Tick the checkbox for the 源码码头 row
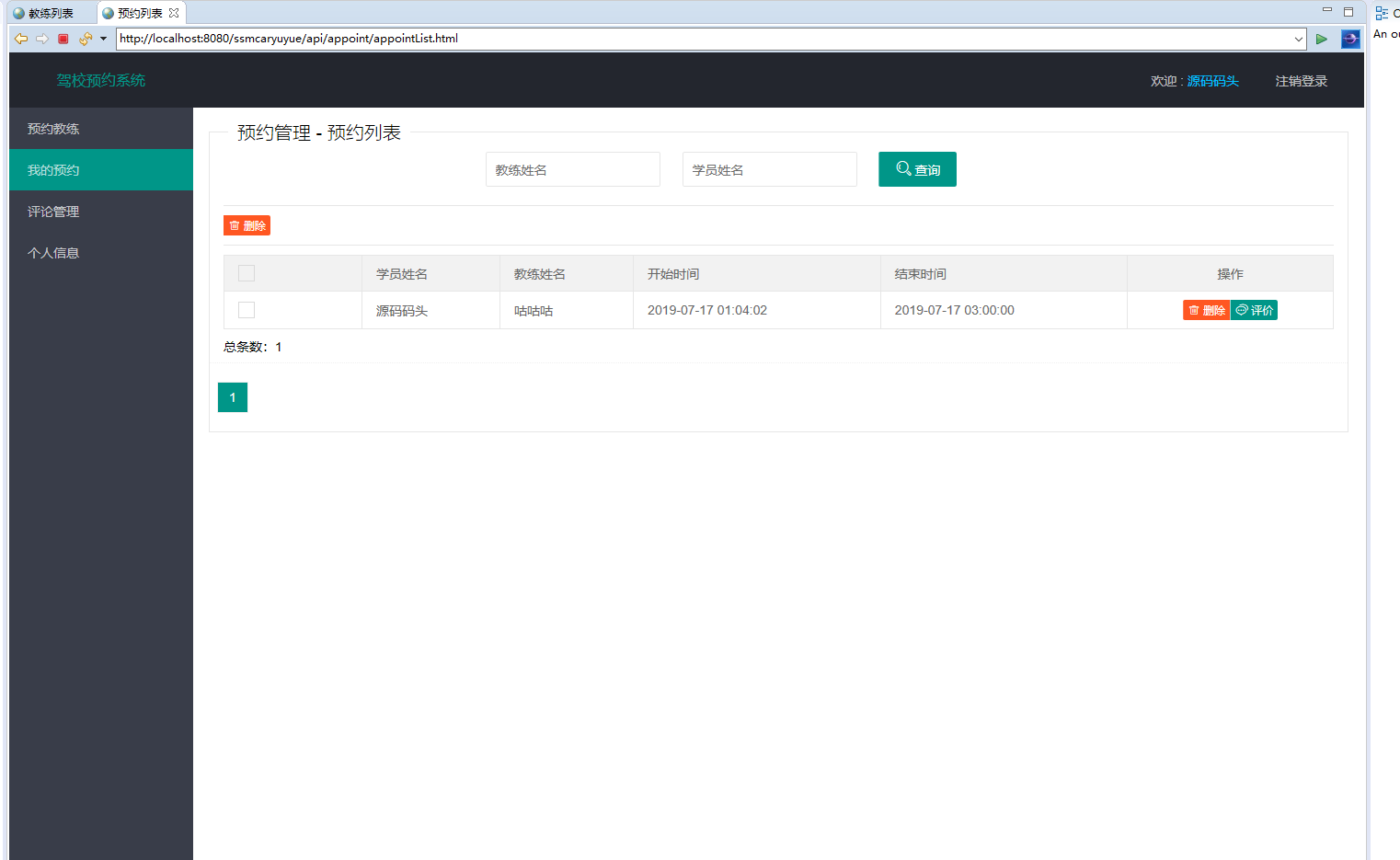This screenshot has width=1400, height=860. 247,310
